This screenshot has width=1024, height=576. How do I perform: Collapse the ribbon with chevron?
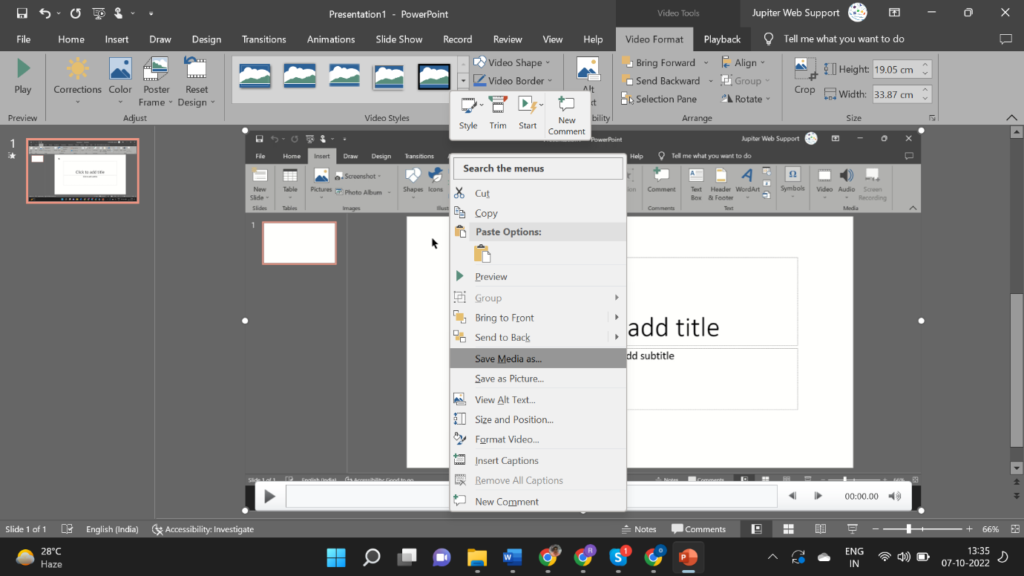click(1012, 118)
